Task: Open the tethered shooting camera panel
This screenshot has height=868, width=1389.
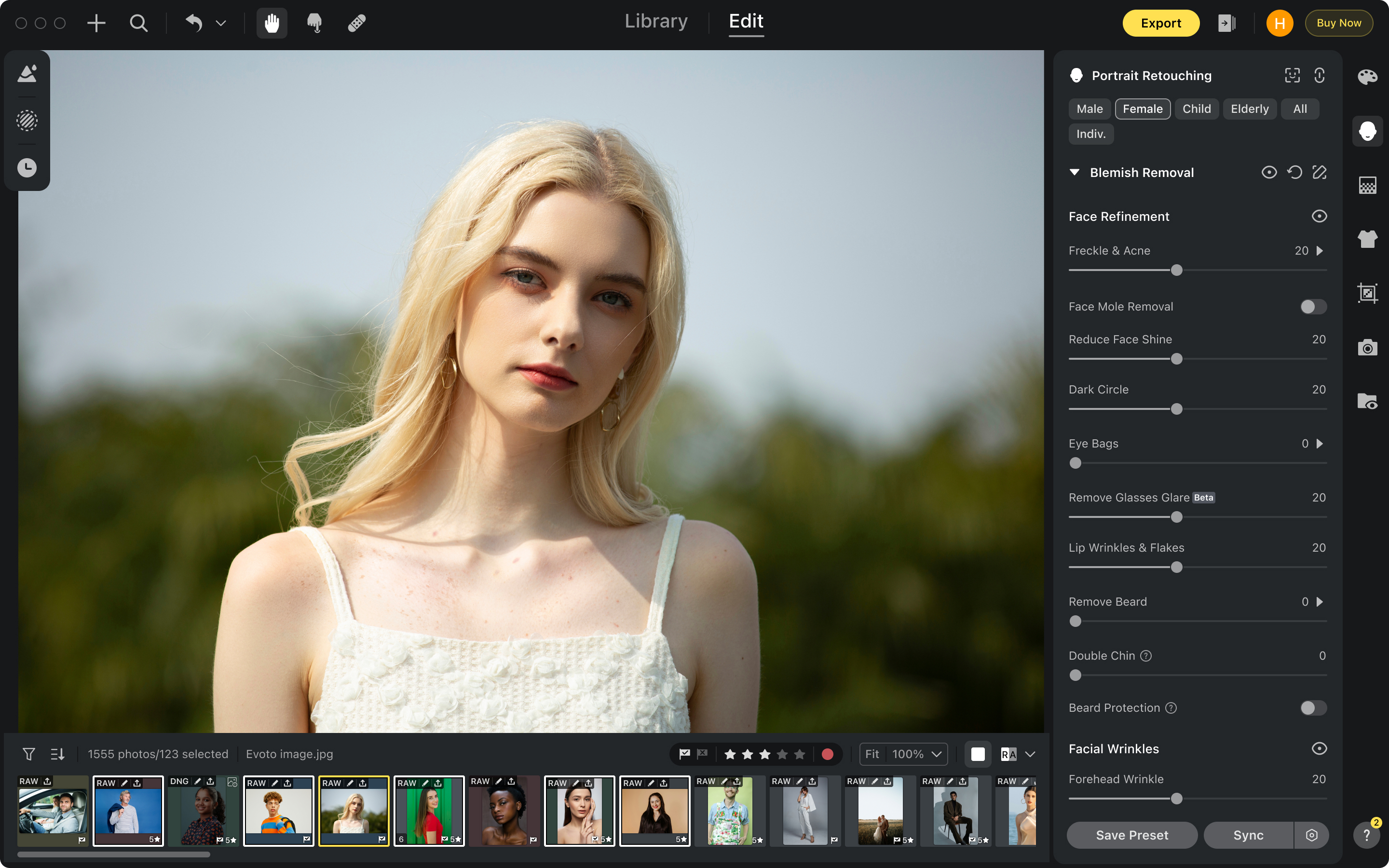Action: [1367, 347]
